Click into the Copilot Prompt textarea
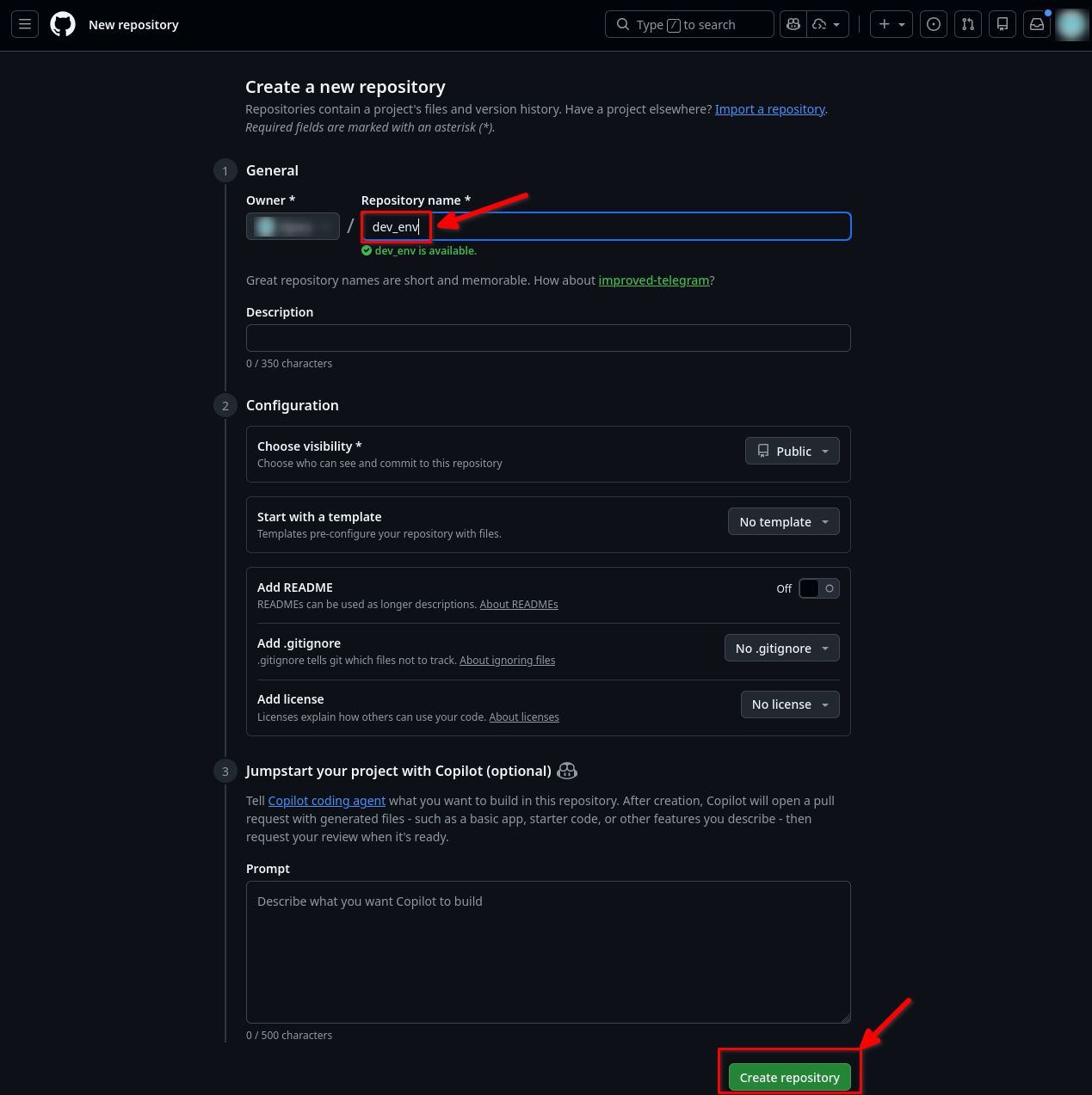This screenshot has width=1092, height=1095. point(548,951)
